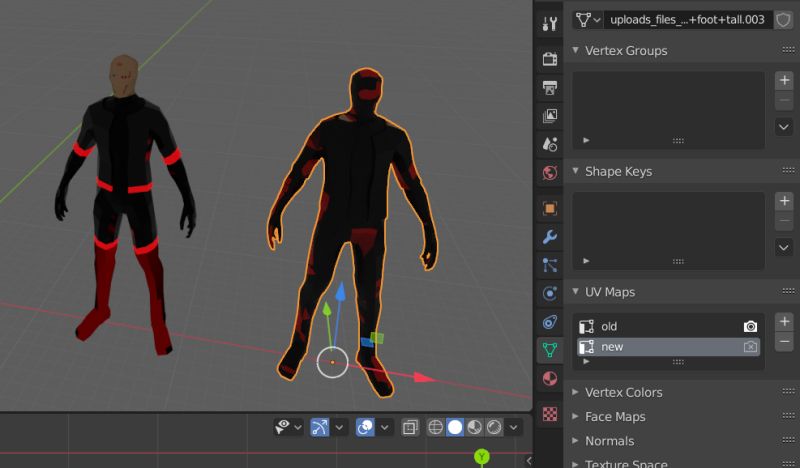Open the Object properties tab (orange square)

tap(549, 208)
